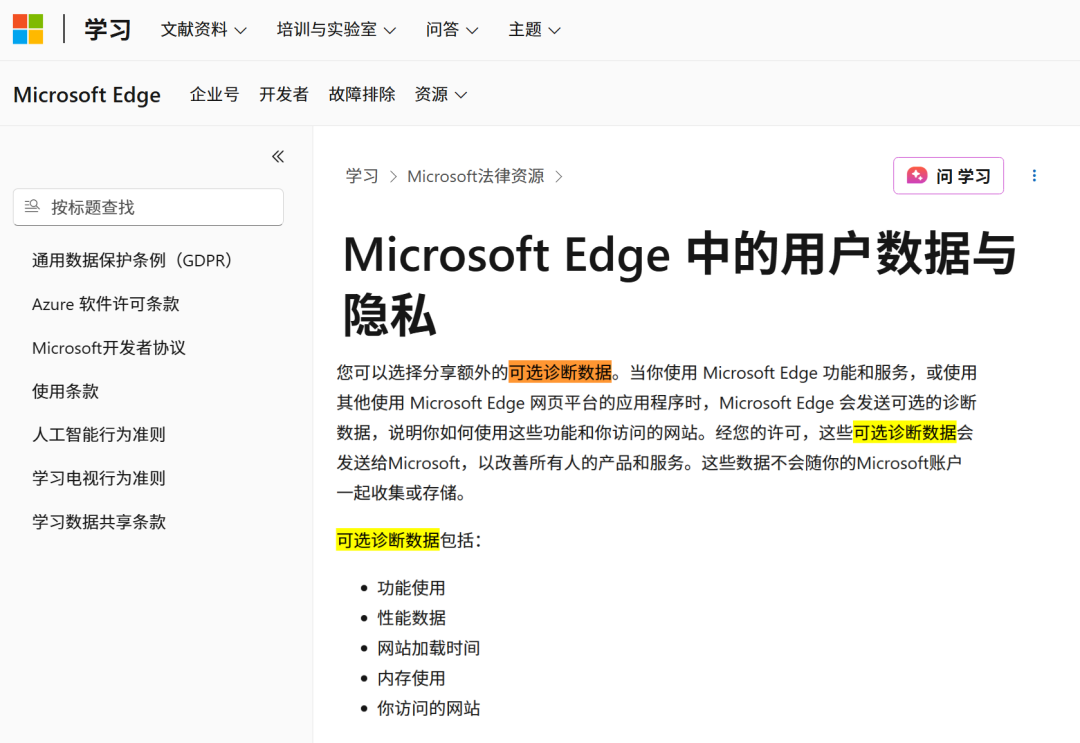
Task: Click the orange highlighted 可选诊断数据 text
Action: point(560,373)
